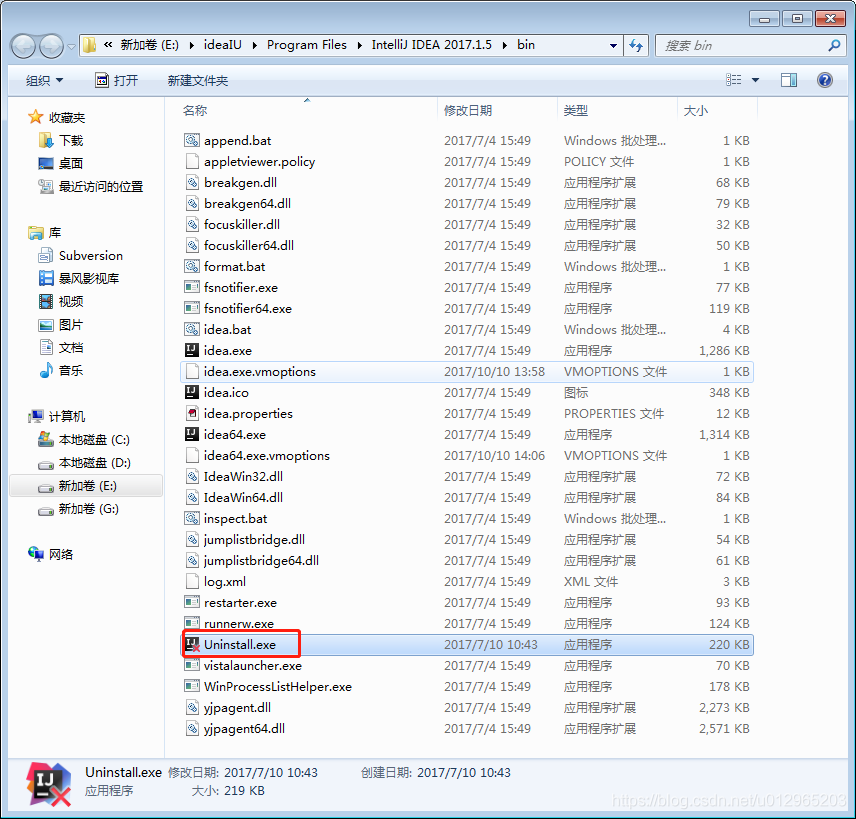
Task: Click the append.bat file icon
Action: coord(192,140)
